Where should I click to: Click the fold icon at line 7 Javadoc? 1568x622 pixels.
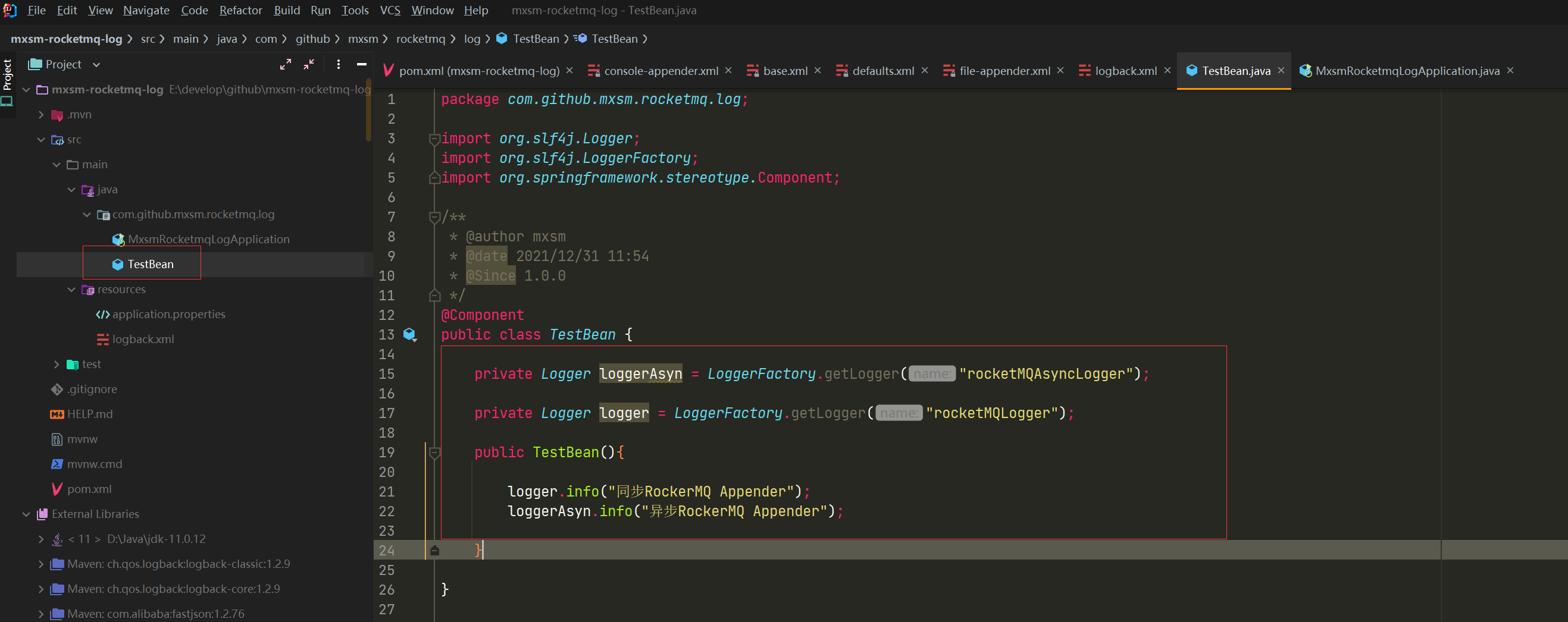(x=434, y=218)
